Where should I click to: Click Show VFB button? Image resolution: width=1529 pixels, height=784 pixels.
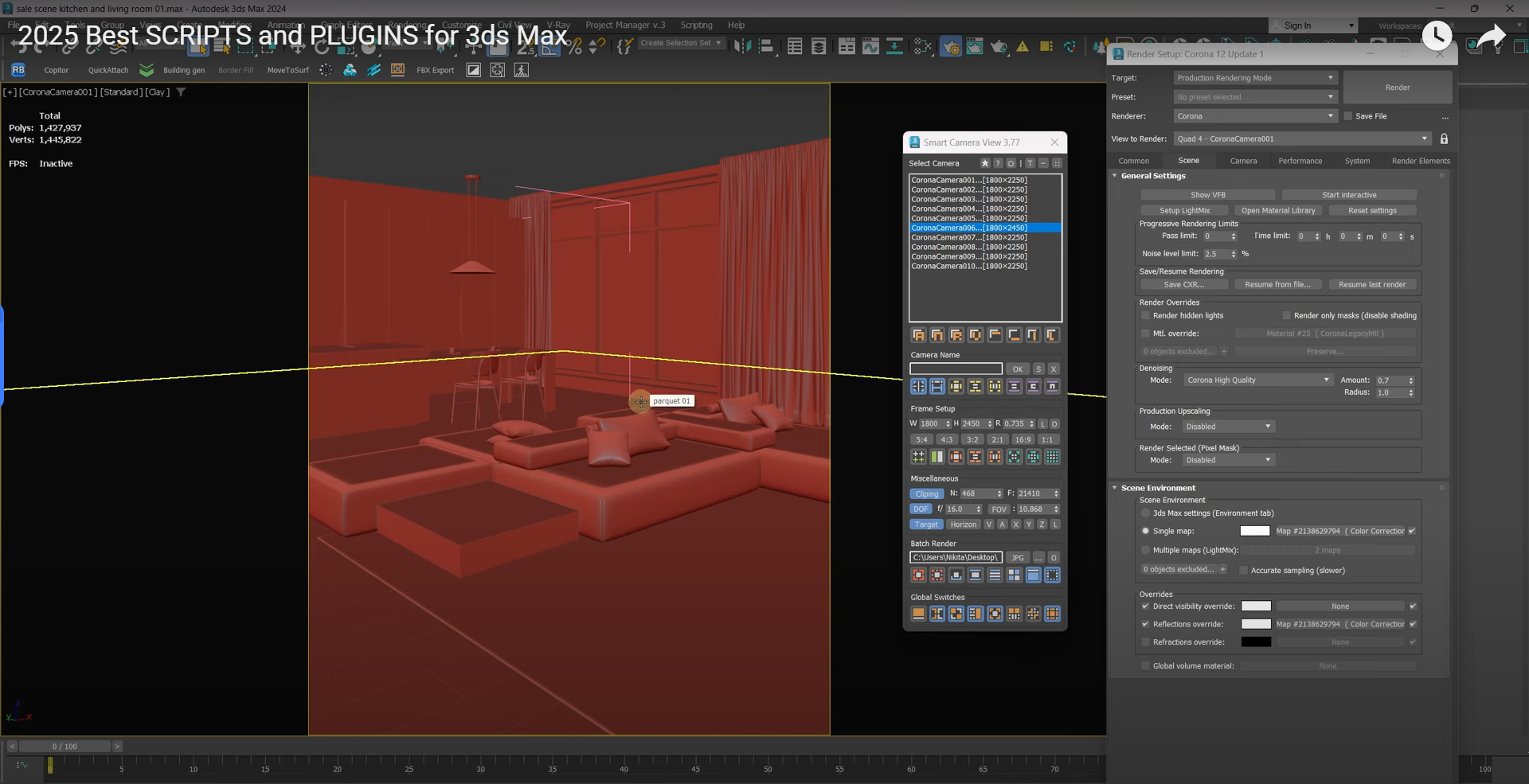click(1208, 195)
